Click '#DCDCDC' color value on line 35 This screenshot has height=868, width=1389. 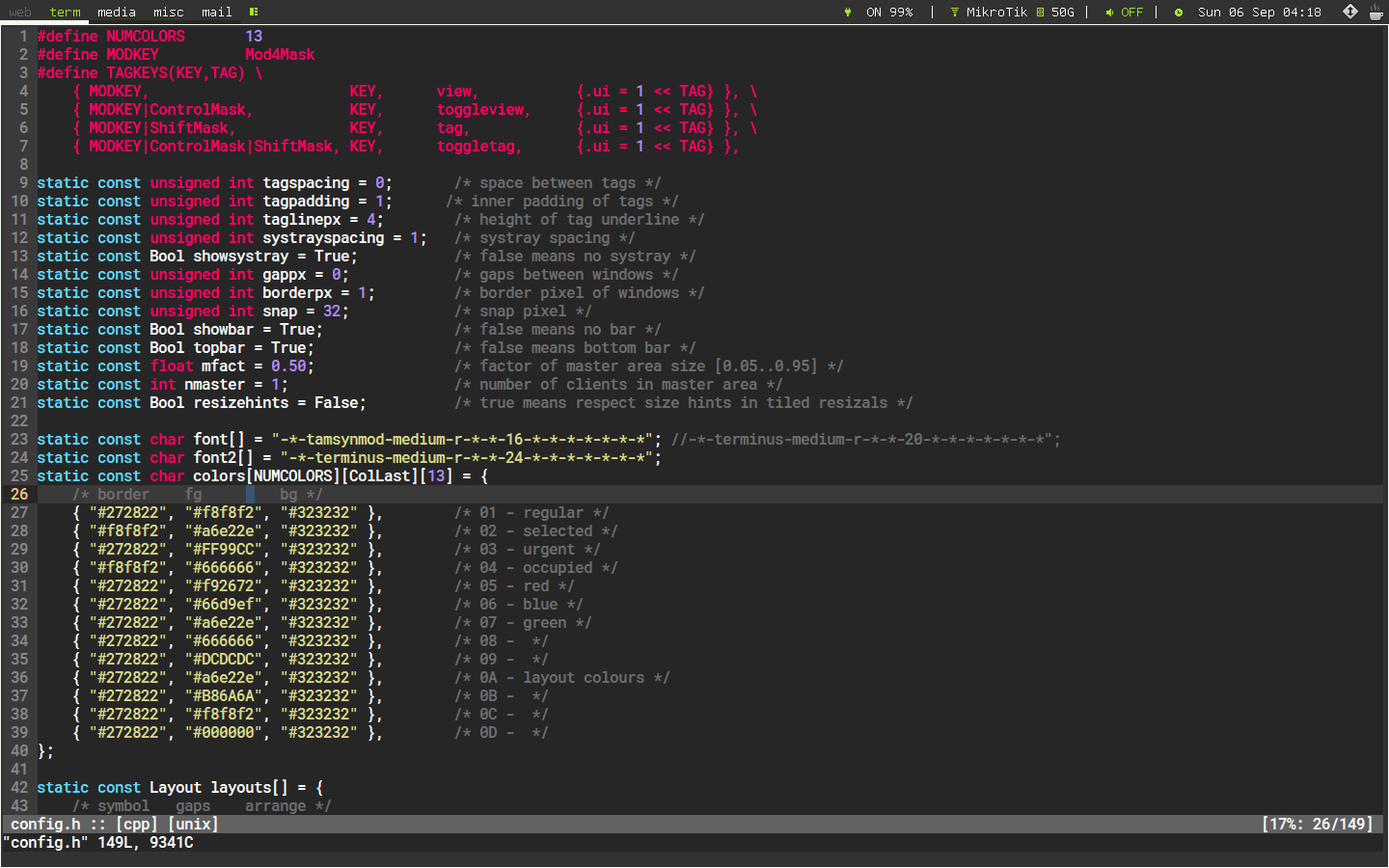pos(224,660)
